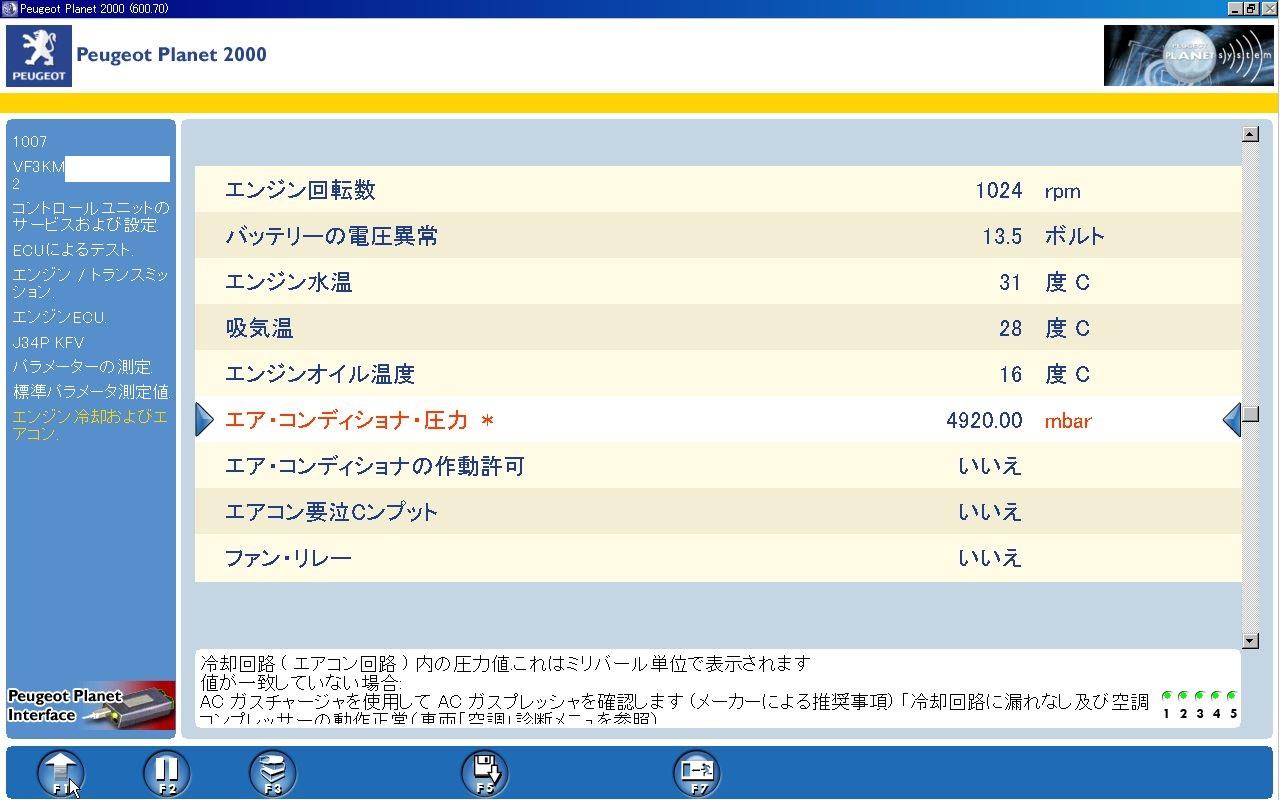Click the F7 export button

coord(697,773)
